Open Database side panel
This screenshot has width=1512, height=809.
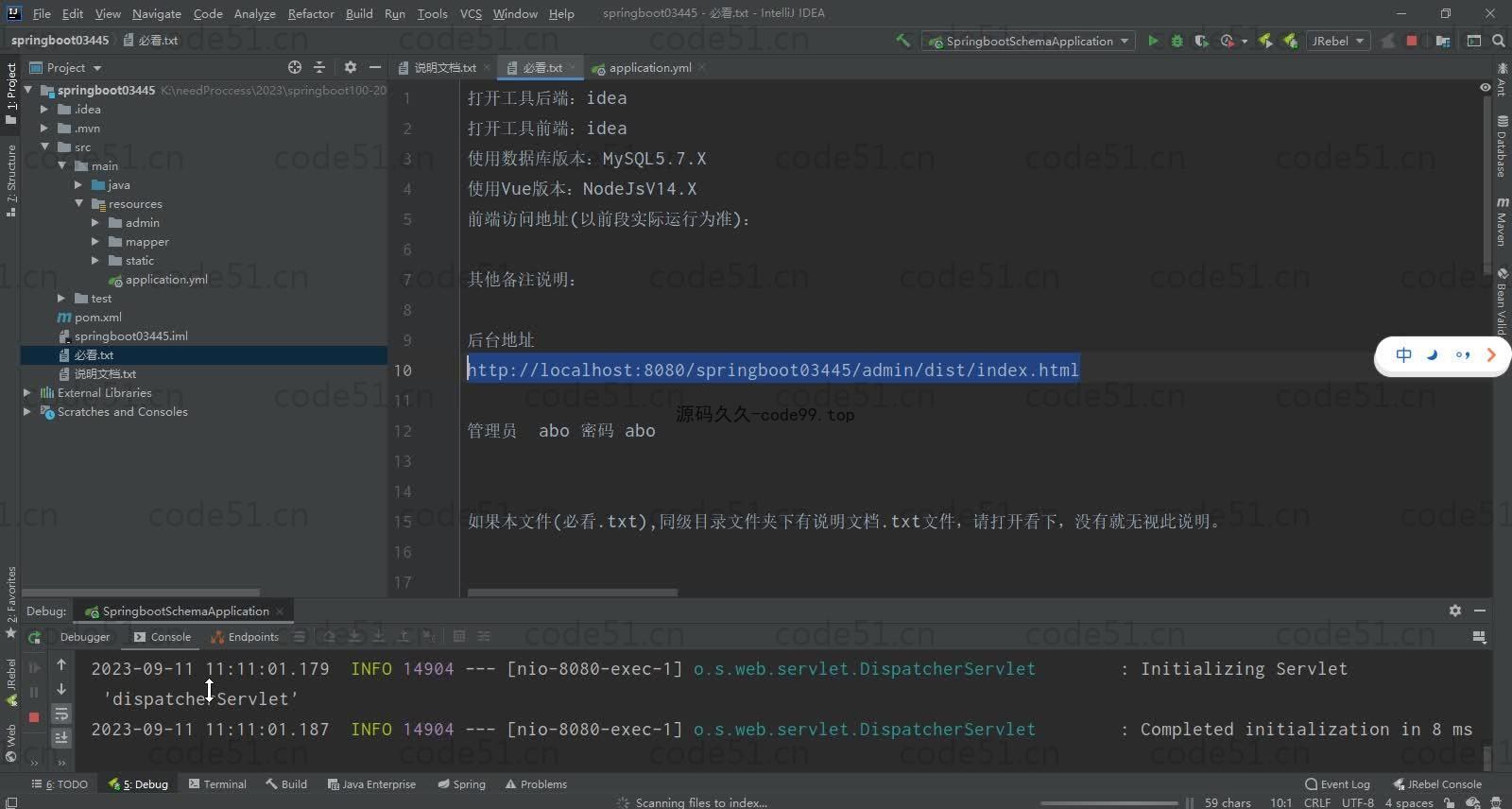coord(1502,146)
